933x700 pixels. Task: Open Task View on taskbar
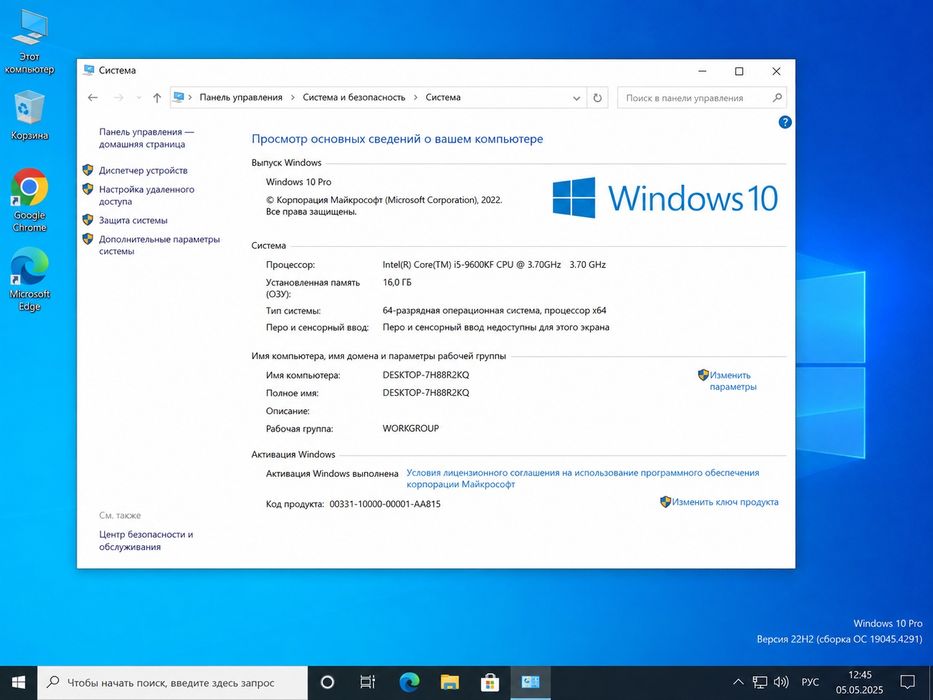point(368,683)
